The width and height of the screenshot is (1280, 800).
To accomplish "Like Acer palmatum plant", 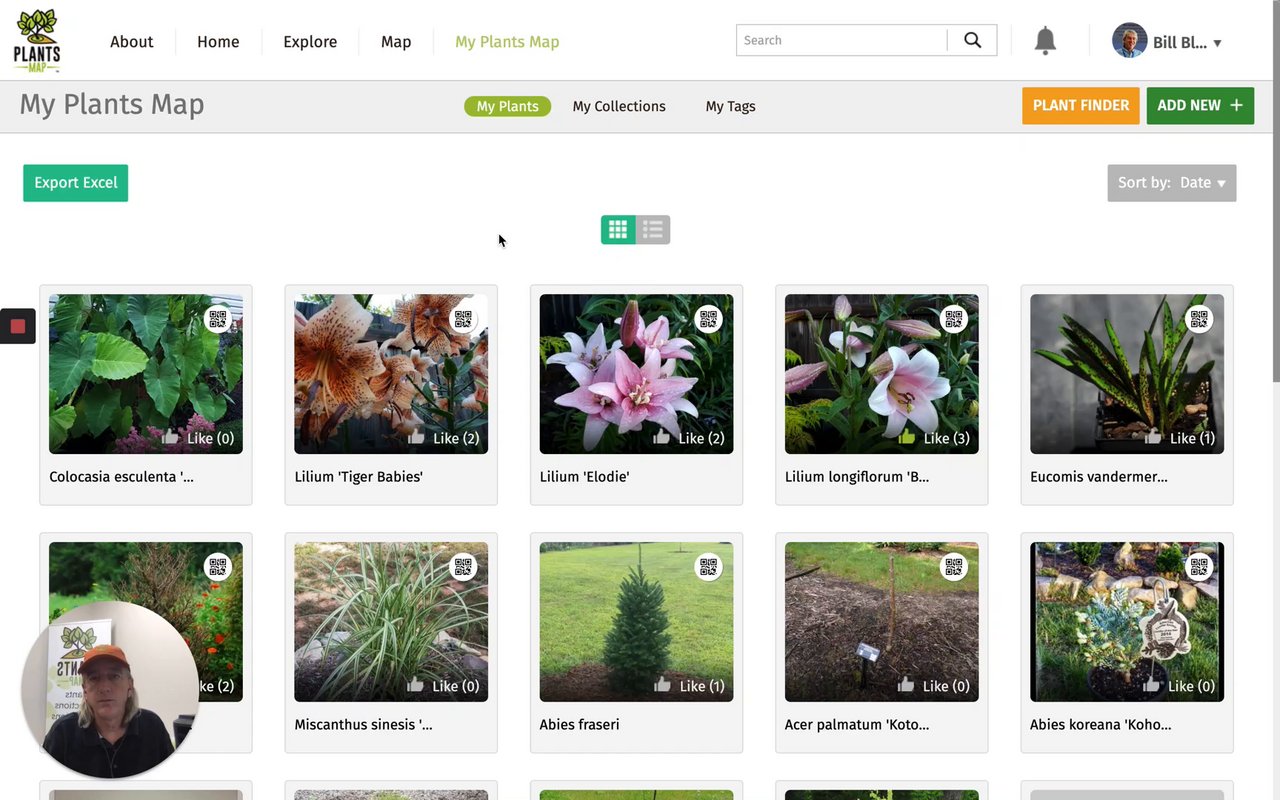I will point(933,686).
